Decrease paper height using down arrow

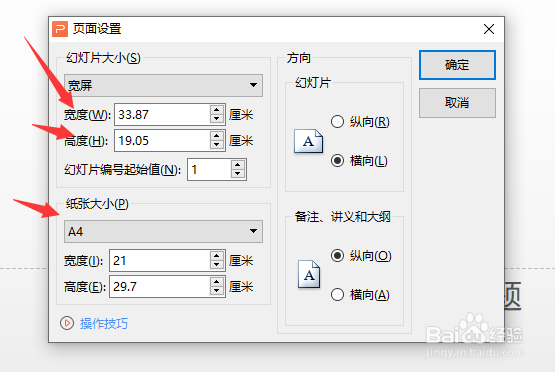[217, 291]
